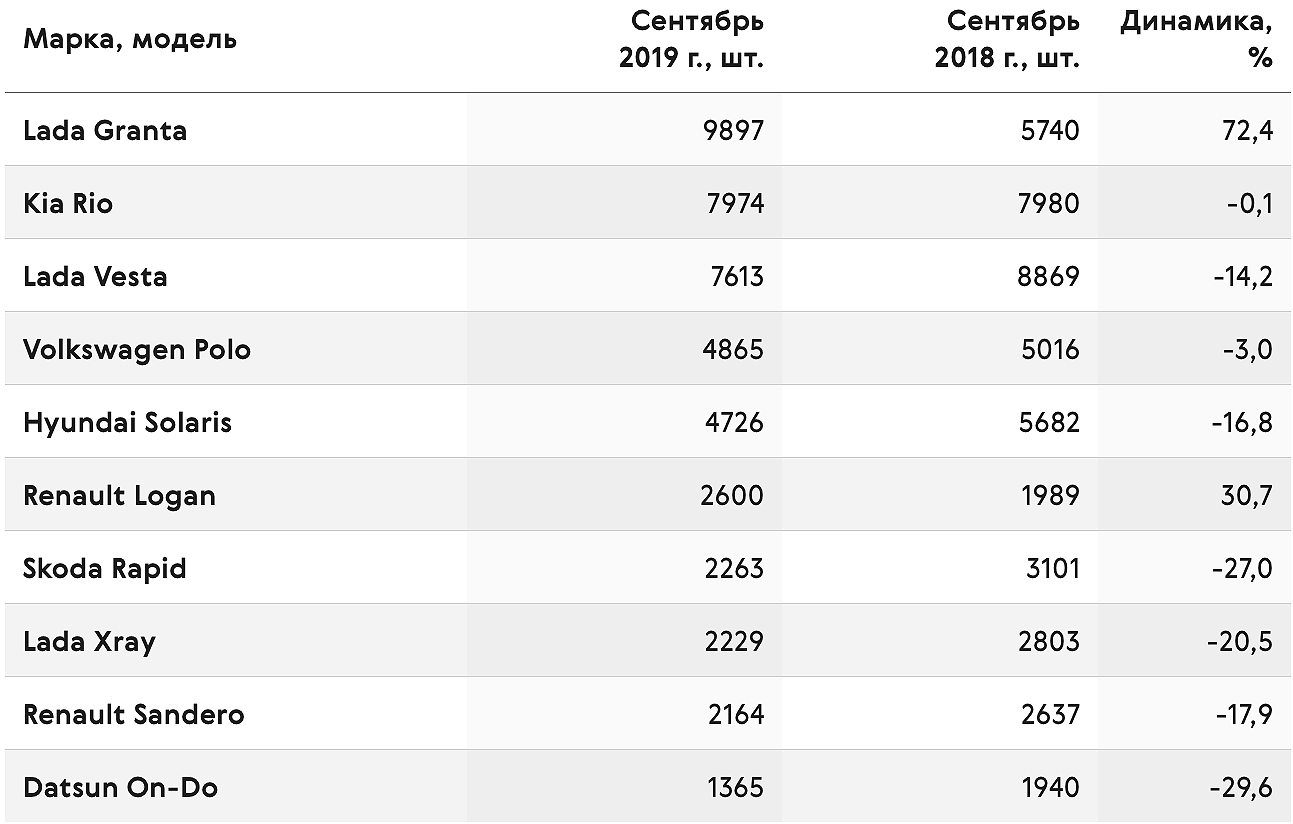The image size is (1293, 824).
Task: Select the 1940 value for Datsun On-Do
Action: pyautogui.click(x=1050, y=787)
